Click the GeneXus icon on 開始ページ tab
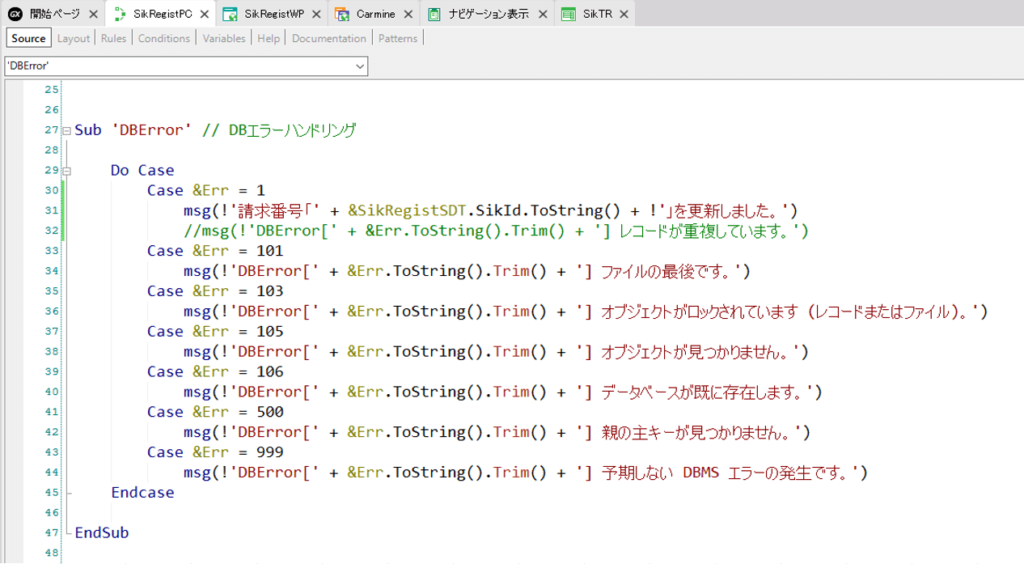The height and width of the screenshot is (564, 1024). coord(15,14)
